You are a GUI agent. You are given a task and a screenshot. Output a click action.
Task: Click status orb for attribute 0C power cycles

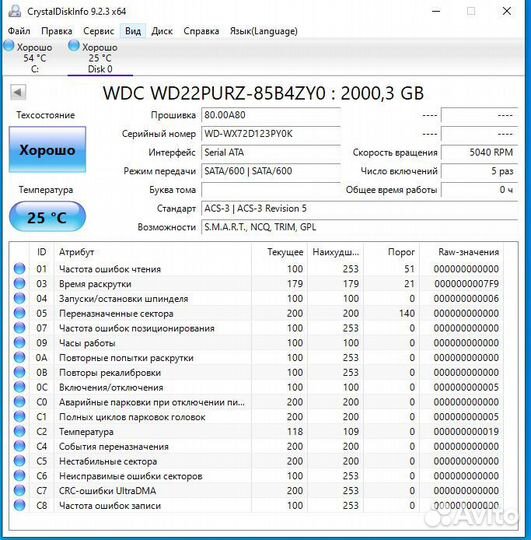[x=20, y=387]
